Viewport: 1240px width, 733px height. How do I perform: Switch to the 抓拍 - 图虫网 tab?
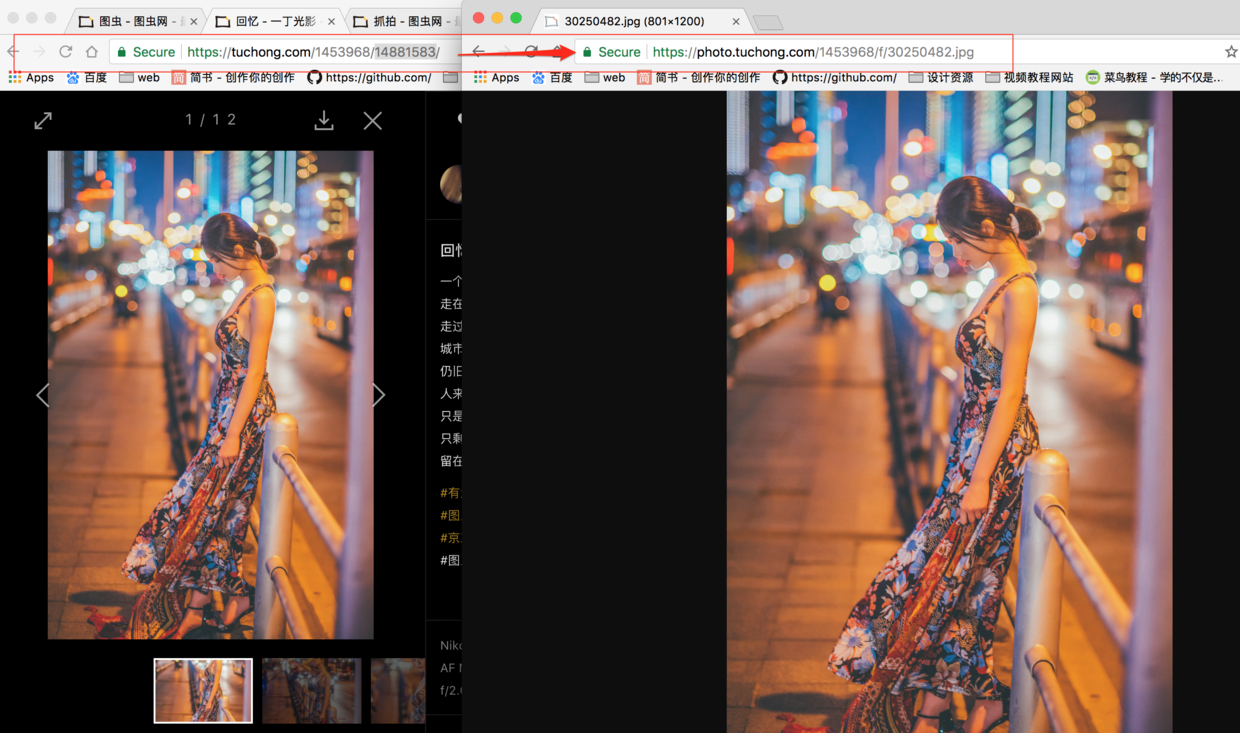(405, 21)
